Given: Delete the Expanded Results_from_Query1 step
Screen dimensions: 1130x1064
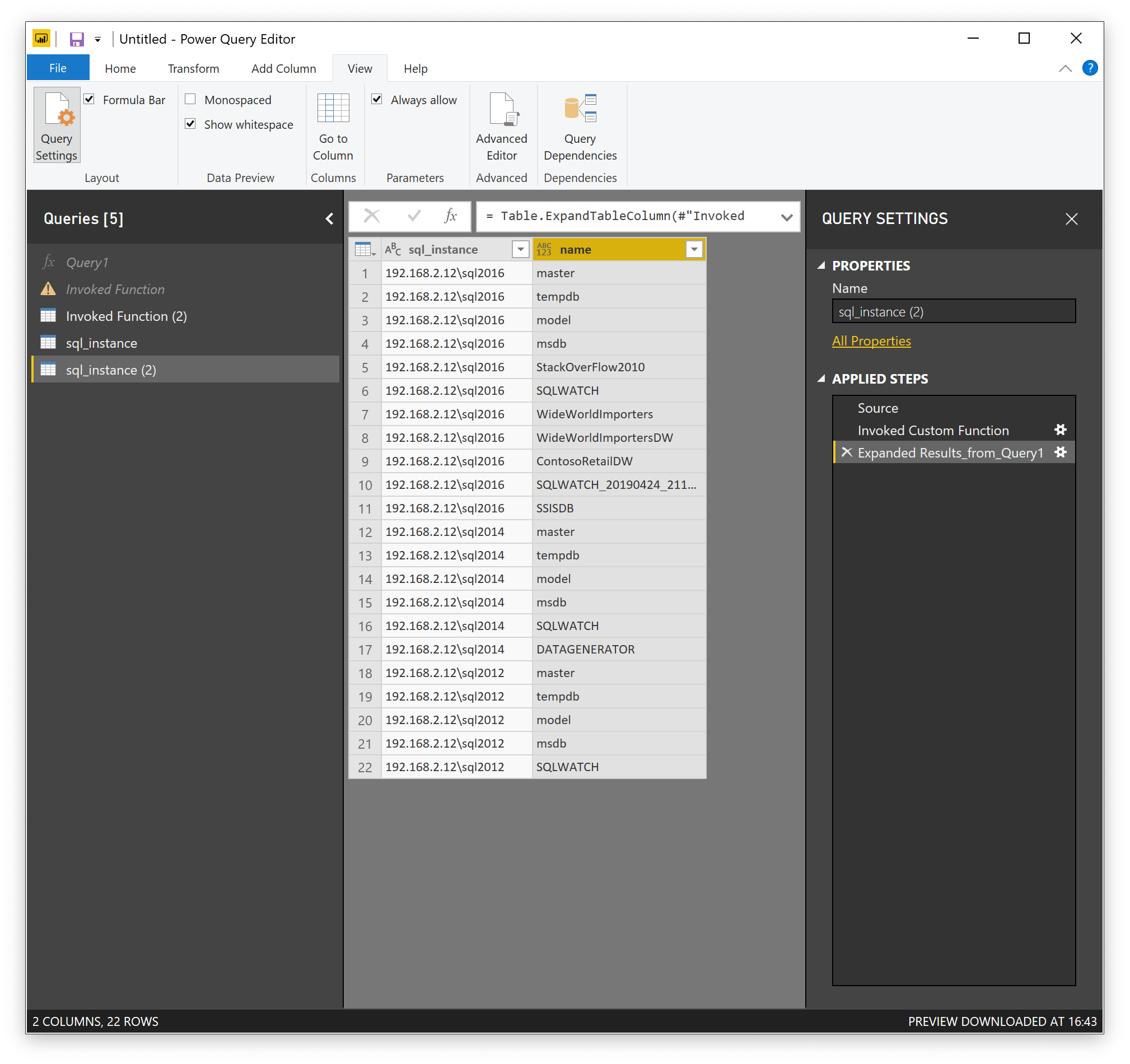Looking at the screenshot, I should [x=846, y=452].
